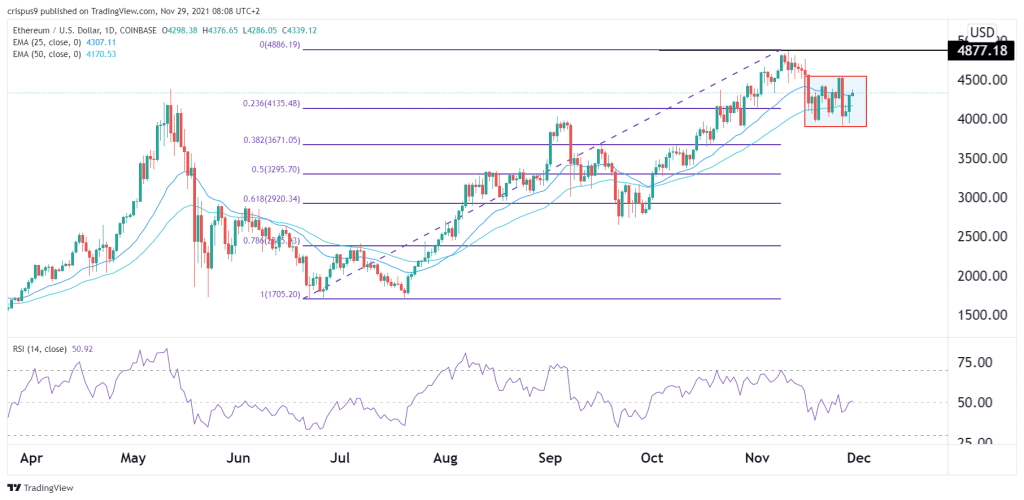
Task: Click the 3500.00 price axis label
Action: pyautogui.click(x=982, y=158)
